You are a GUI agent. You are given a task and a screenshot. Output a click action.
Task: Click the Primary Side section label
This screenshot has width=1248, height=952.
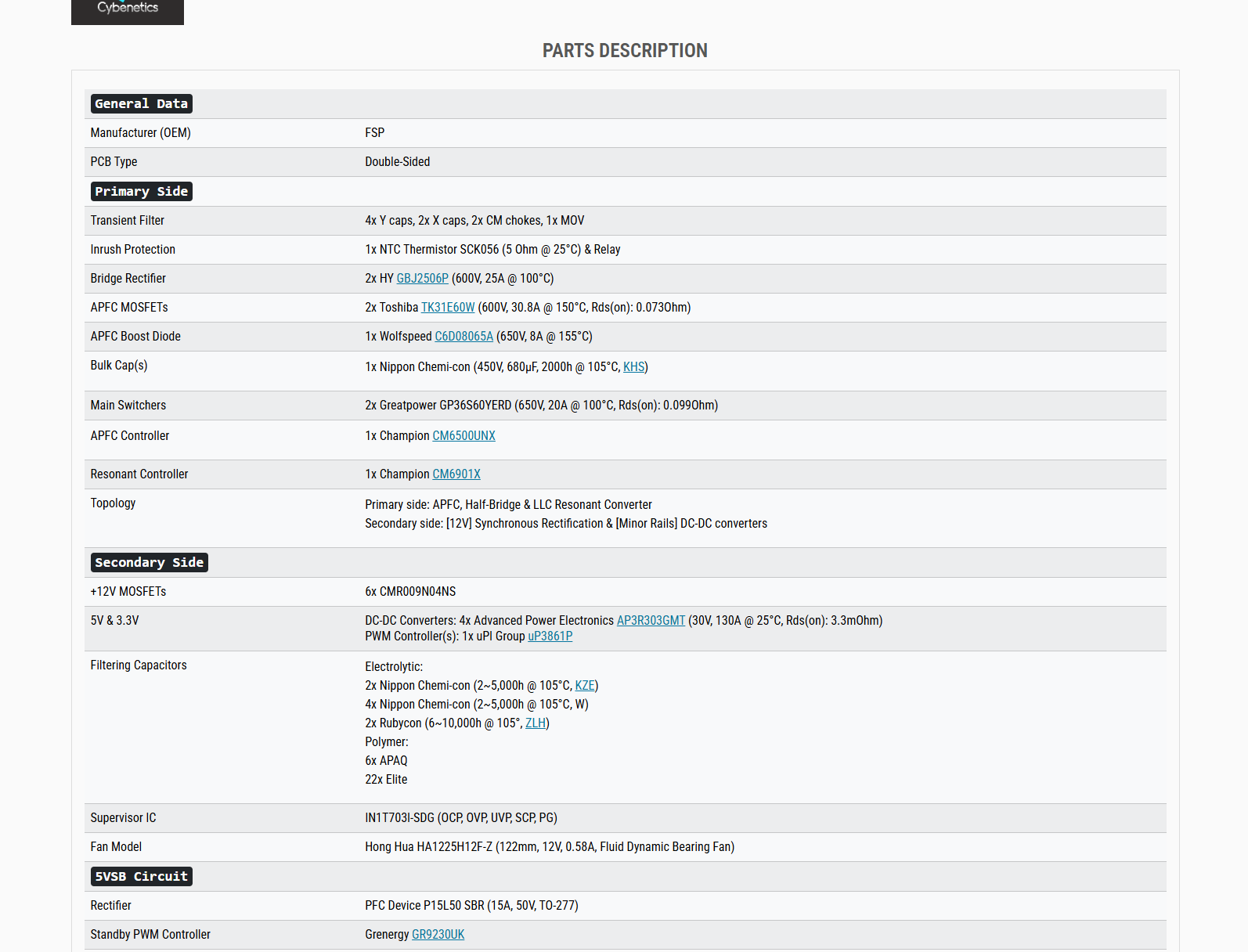tap(141, 192)
